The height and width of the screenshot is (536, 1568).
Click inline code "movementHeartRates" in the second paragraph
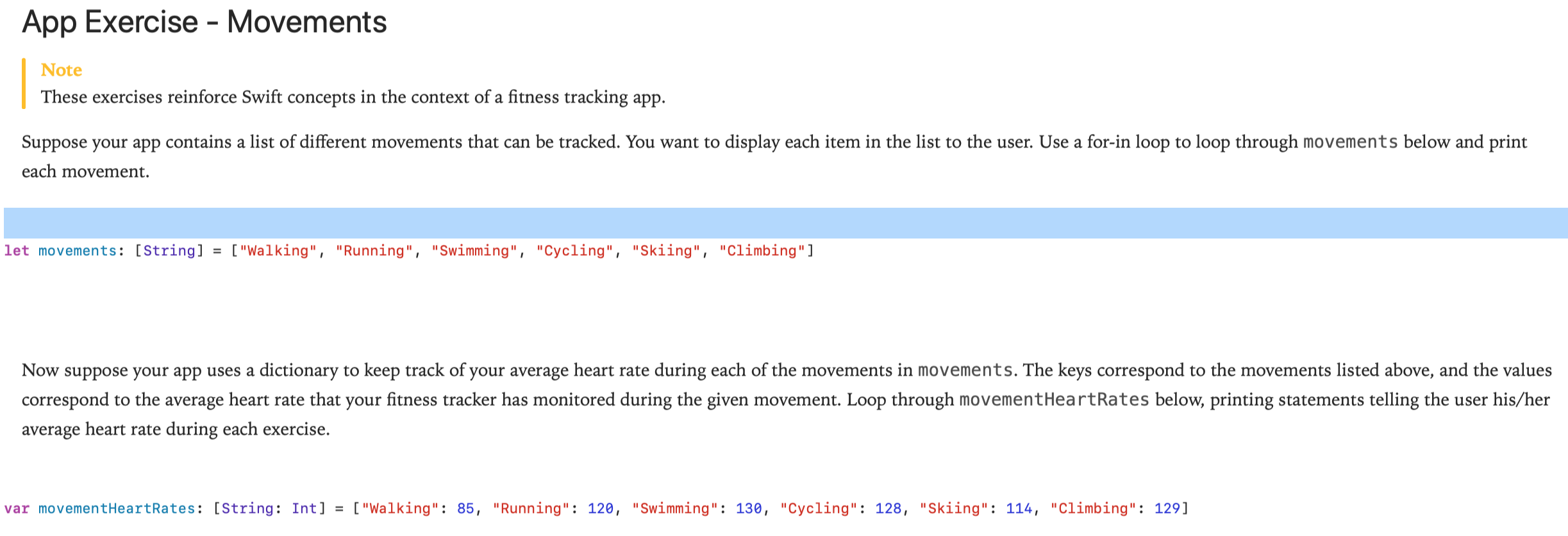[x=1055, y=399]
